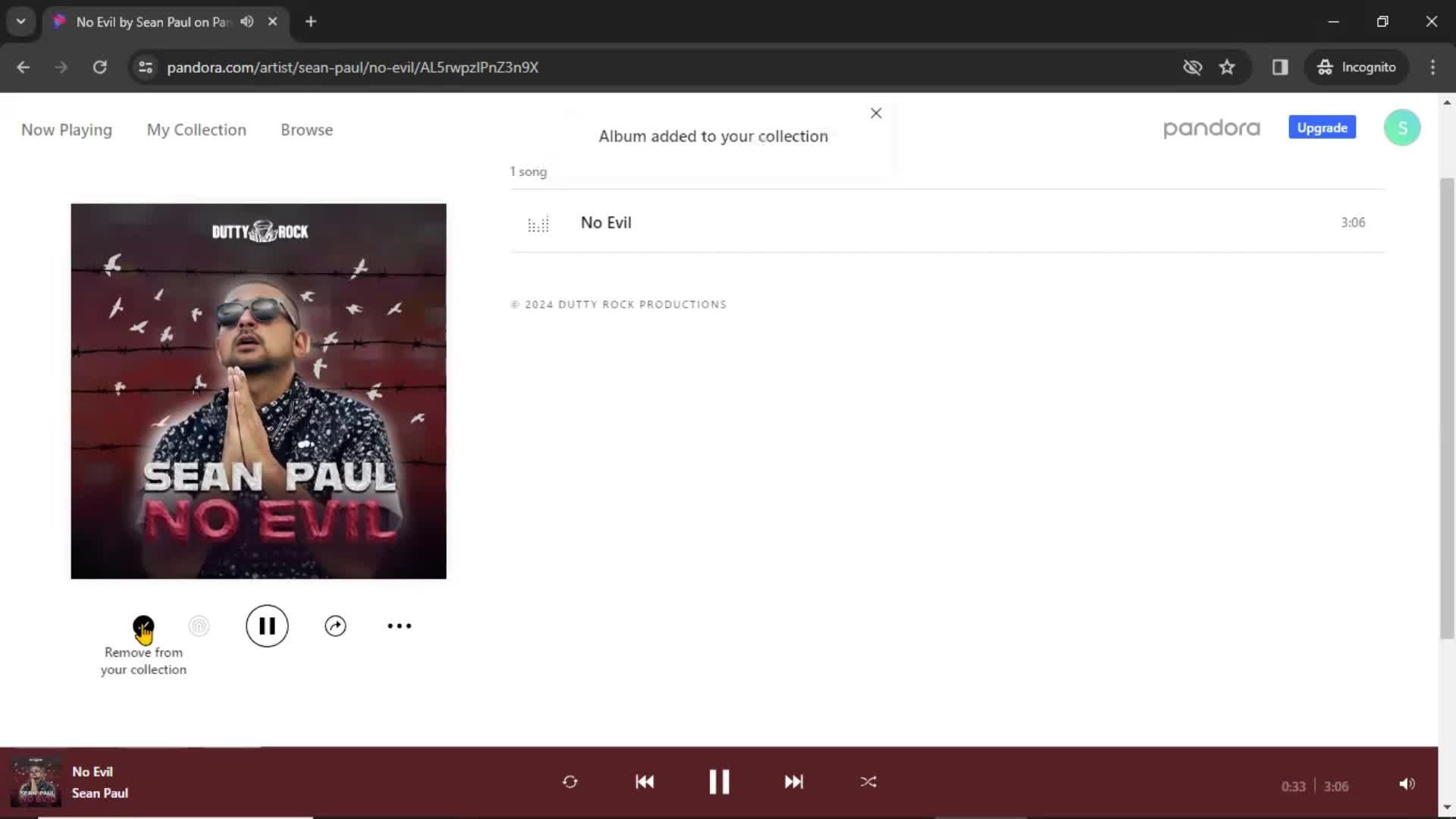Close the album added notification banner

[x=876, y=112]
